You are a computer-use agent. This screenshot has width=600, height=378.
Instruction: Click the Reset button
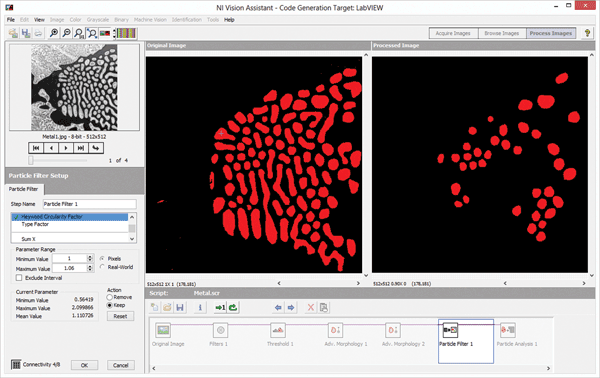(x=120, y=316)
